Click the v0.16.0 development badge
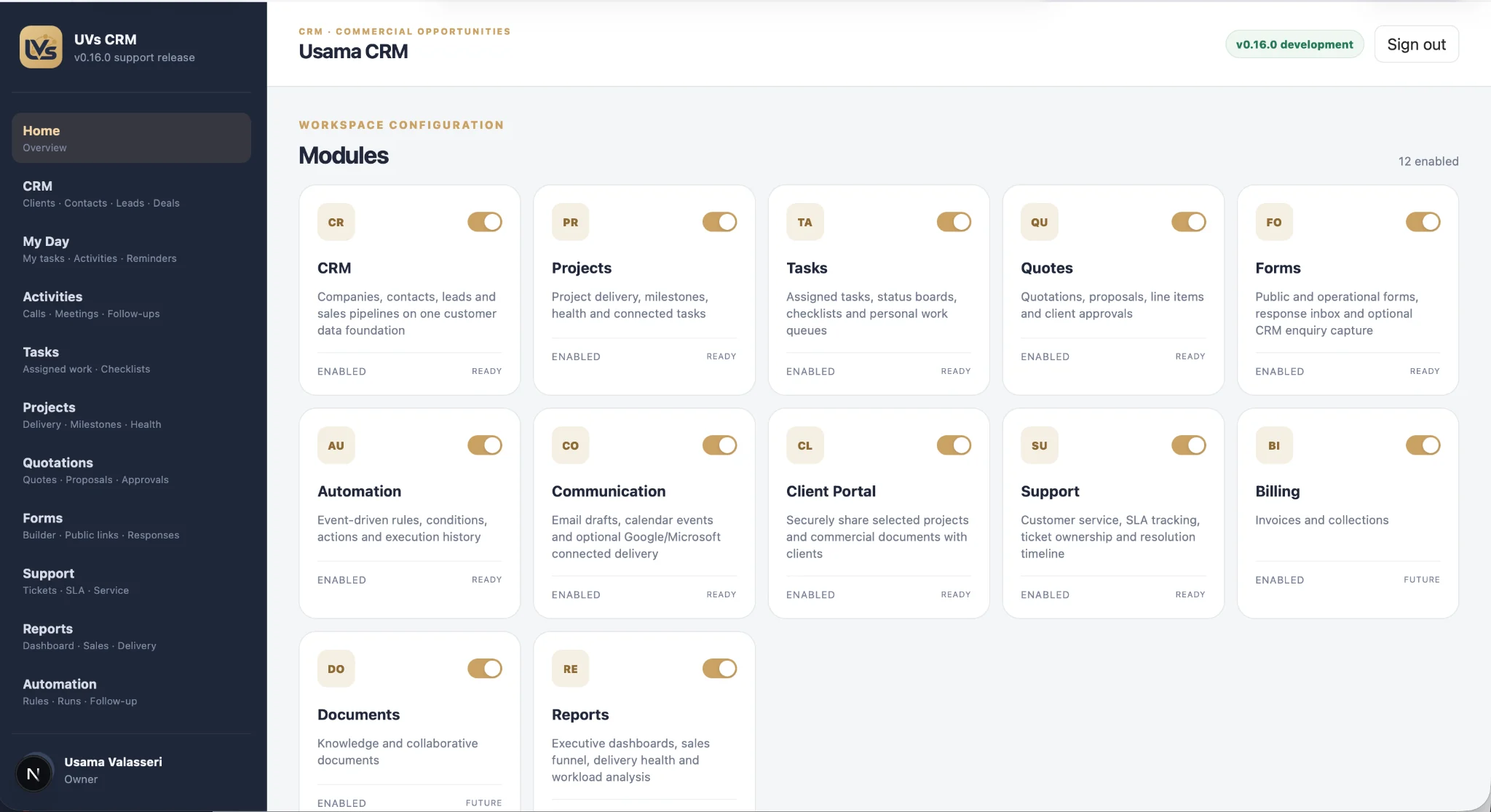Screen dimensions: 1491x812 [x=1294, y=44]
